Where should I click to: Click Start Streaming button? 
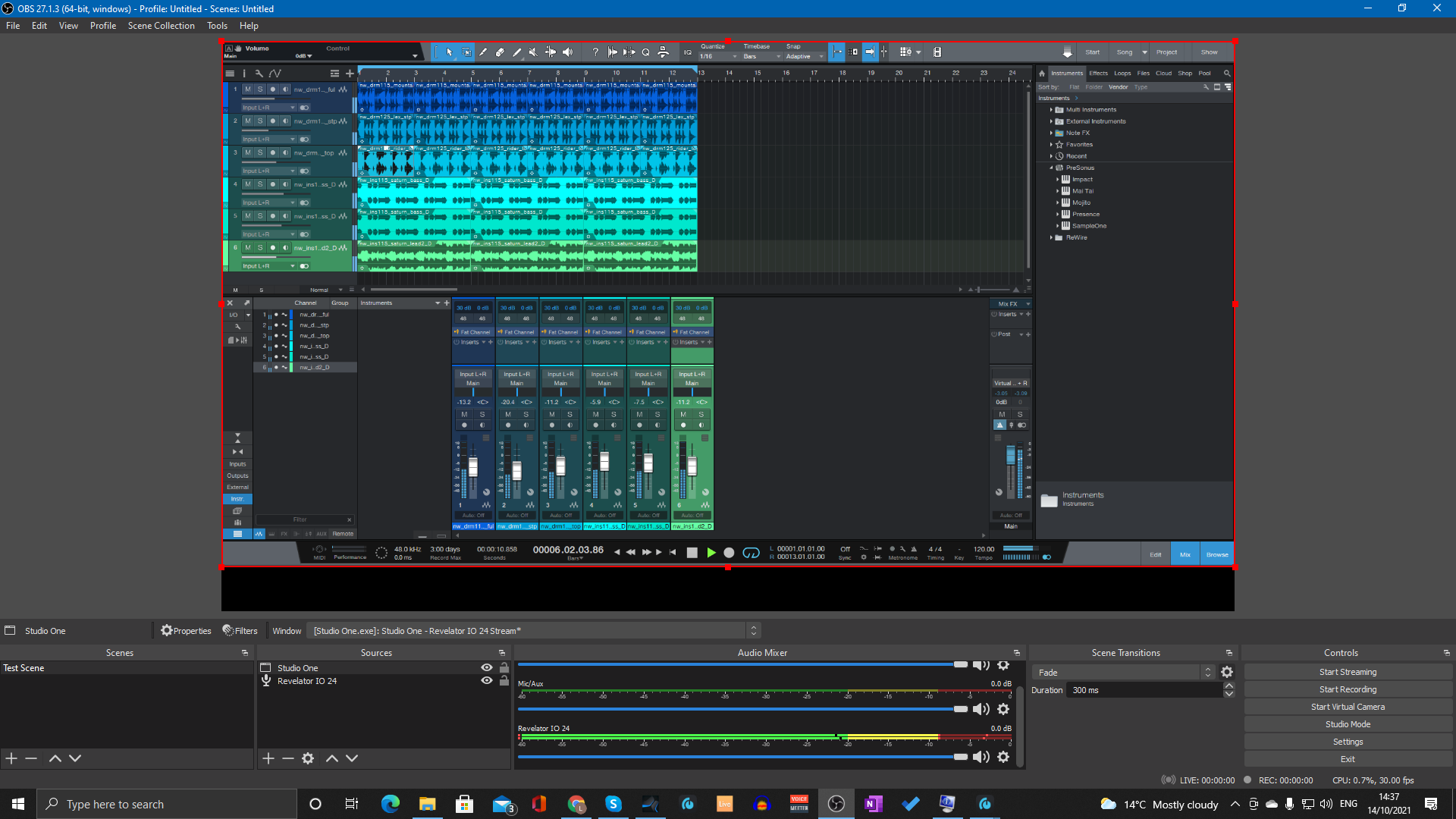1348,672
